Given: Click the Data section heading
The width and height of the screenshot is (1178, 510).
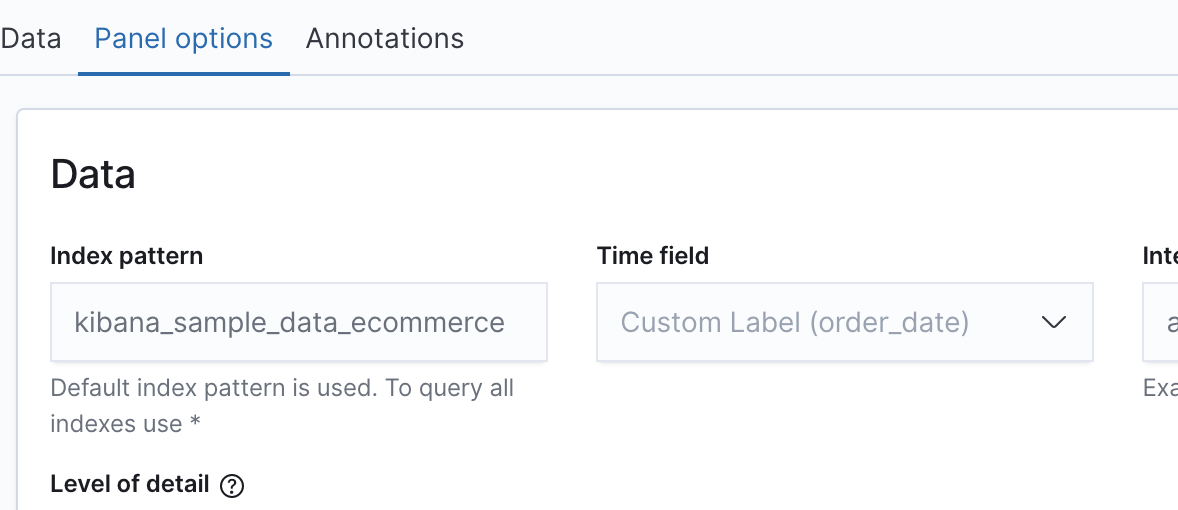Looking at the screenshot, I should [x=93, y=175].
